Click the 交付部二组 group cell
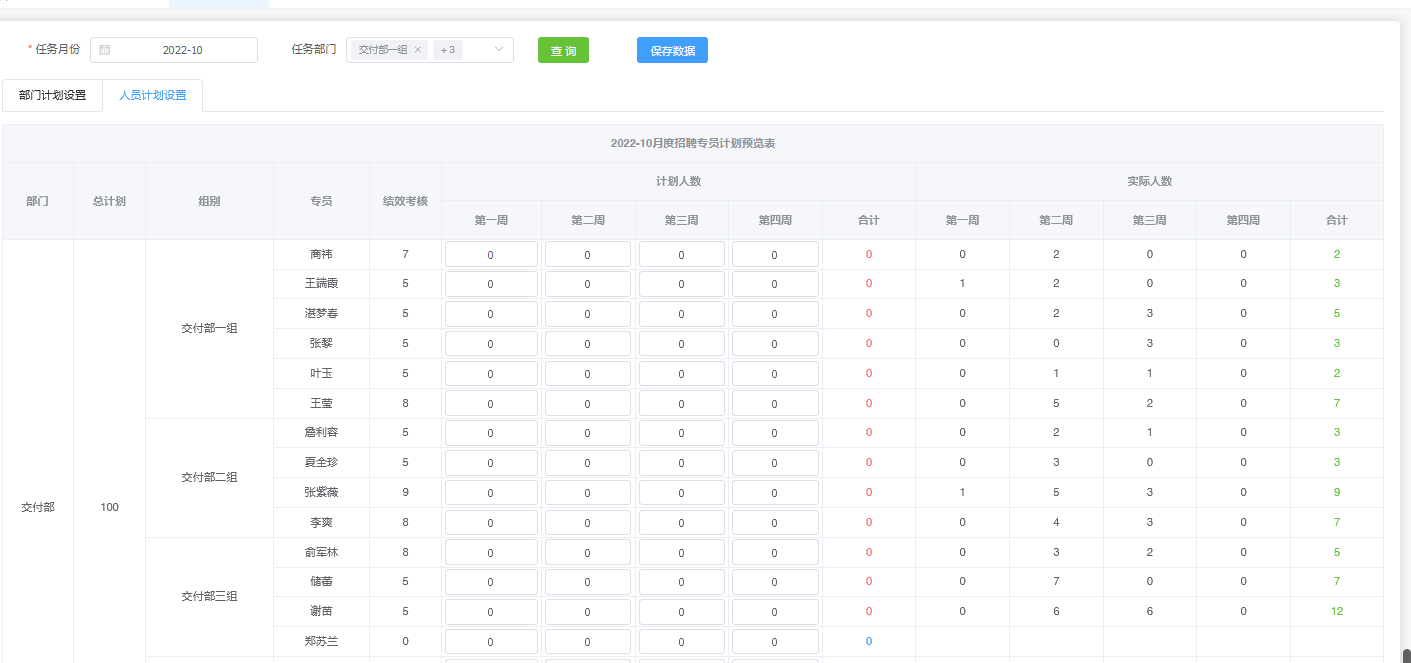Image resolution: width=1411 pixels, height=663 pixels. [209, 478]
